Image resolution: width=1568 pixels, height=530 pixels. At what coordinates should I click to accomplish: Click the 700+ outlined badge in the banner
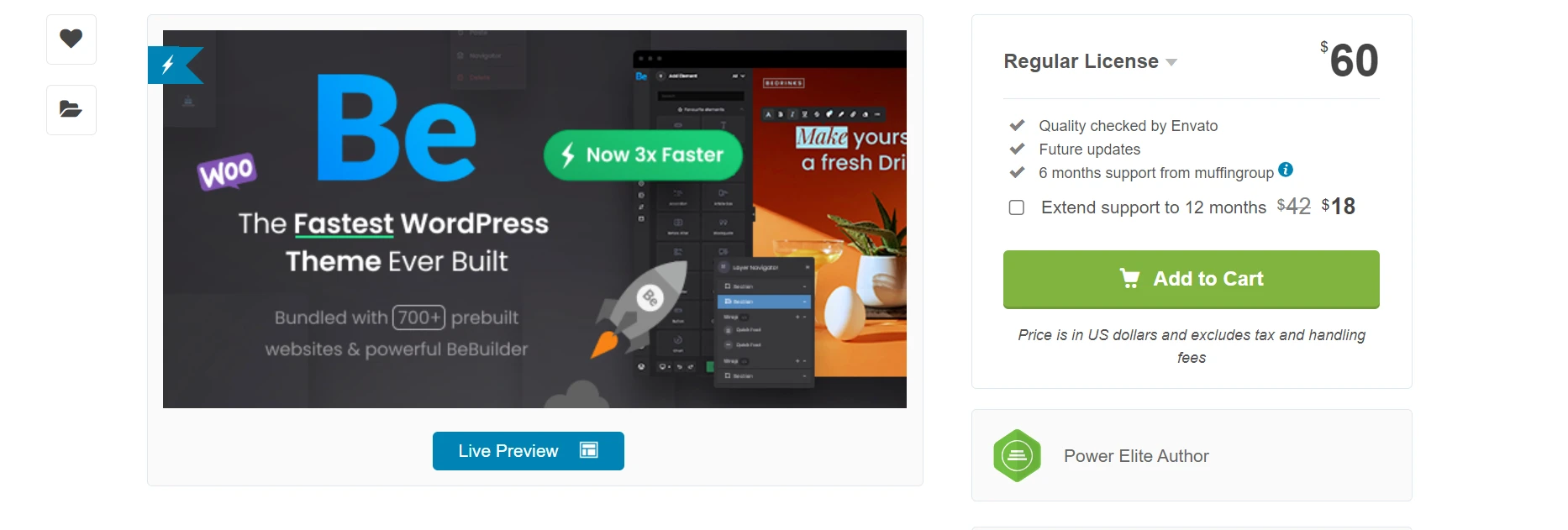pos(418,317)
